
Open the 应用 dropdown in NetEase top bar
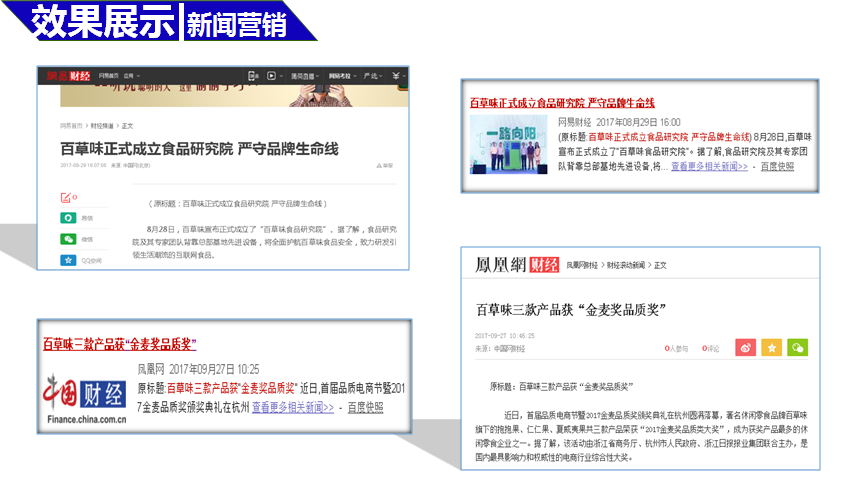pos(131,76)
